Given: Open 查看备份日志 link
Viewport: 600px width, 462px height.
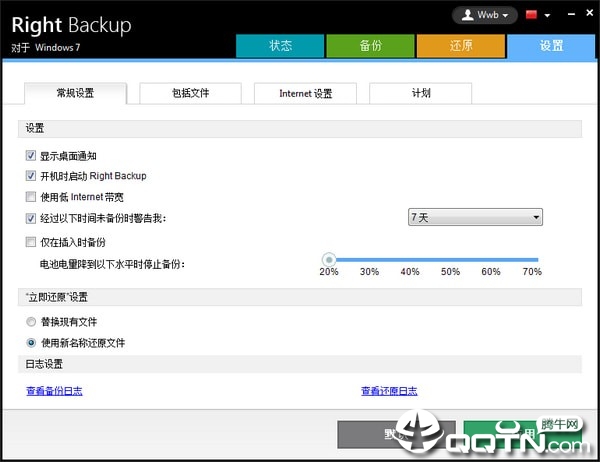Looking at the screenshot, I should (x=54, y=391).
